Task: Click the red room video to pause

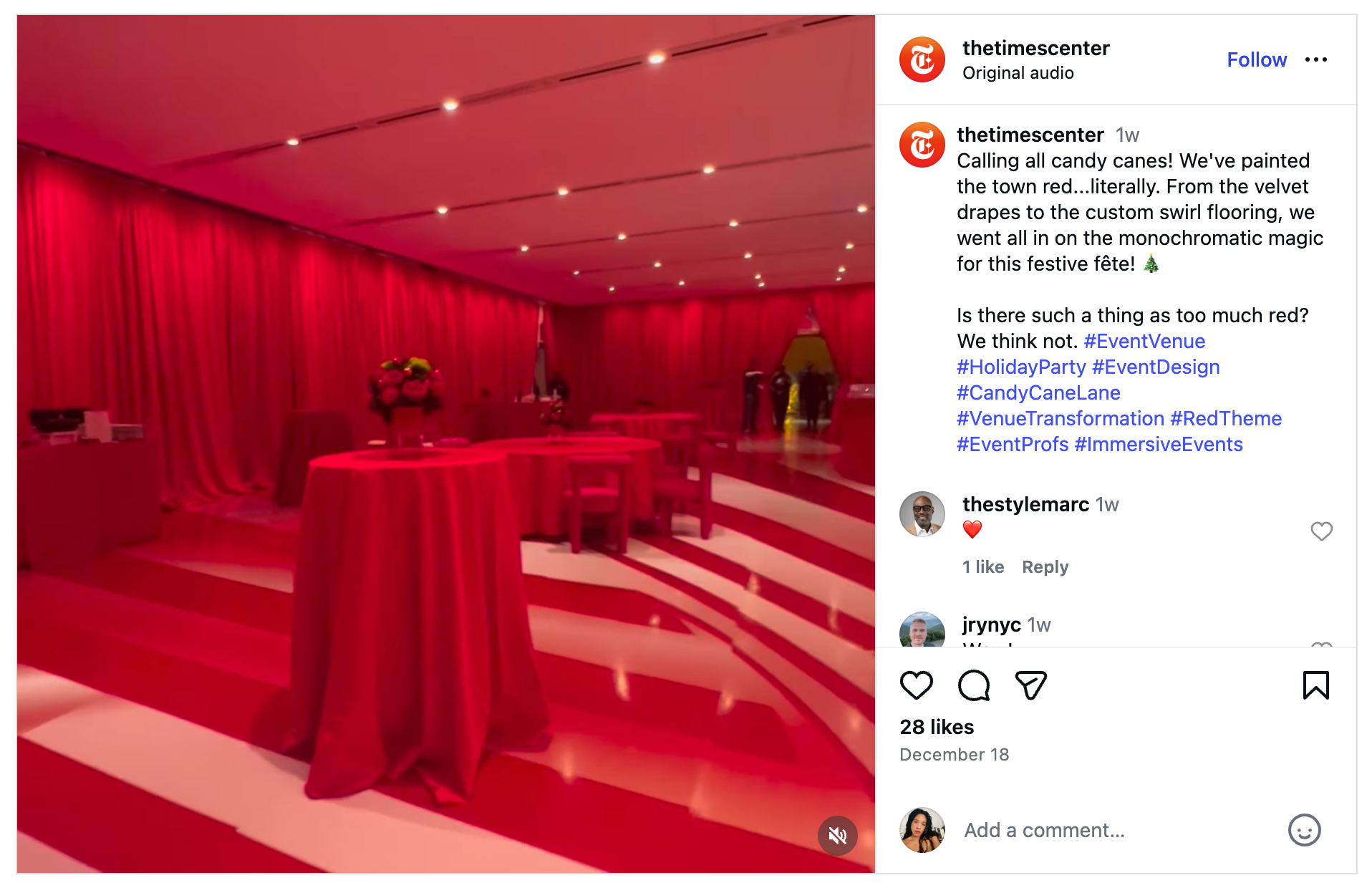Action: 446,444
